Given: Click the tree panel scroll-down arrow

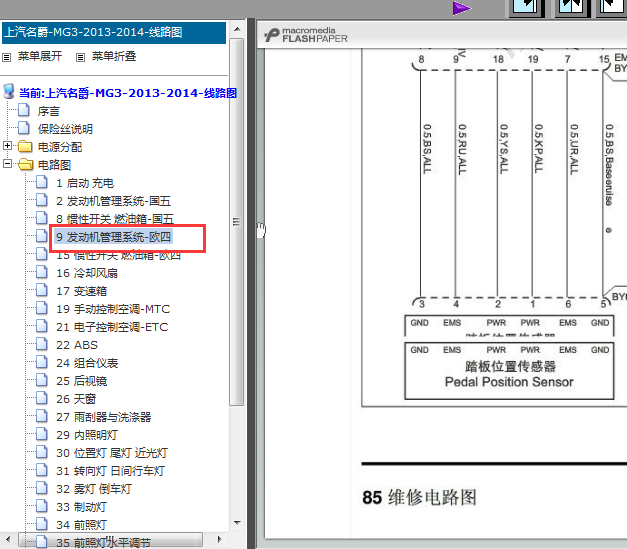Looking at the screenshot, I should coord(237,523).
